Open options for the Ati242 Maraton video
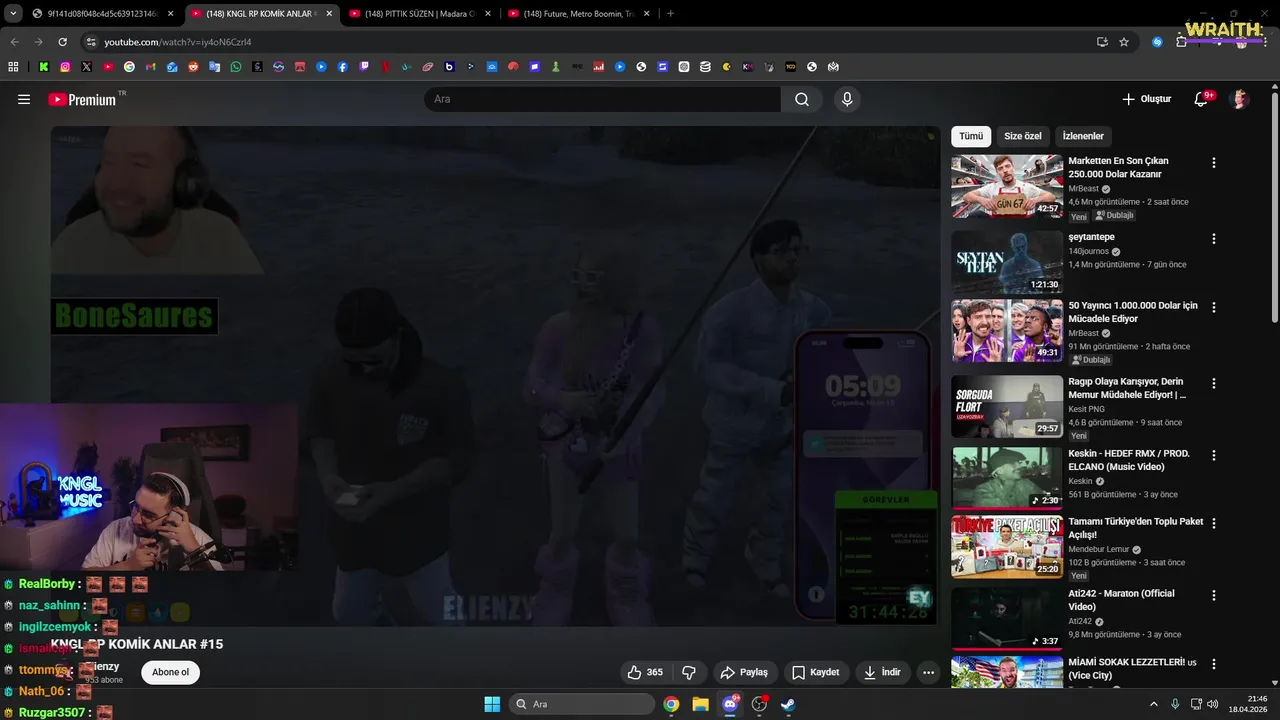 [x=1214, y=595]
